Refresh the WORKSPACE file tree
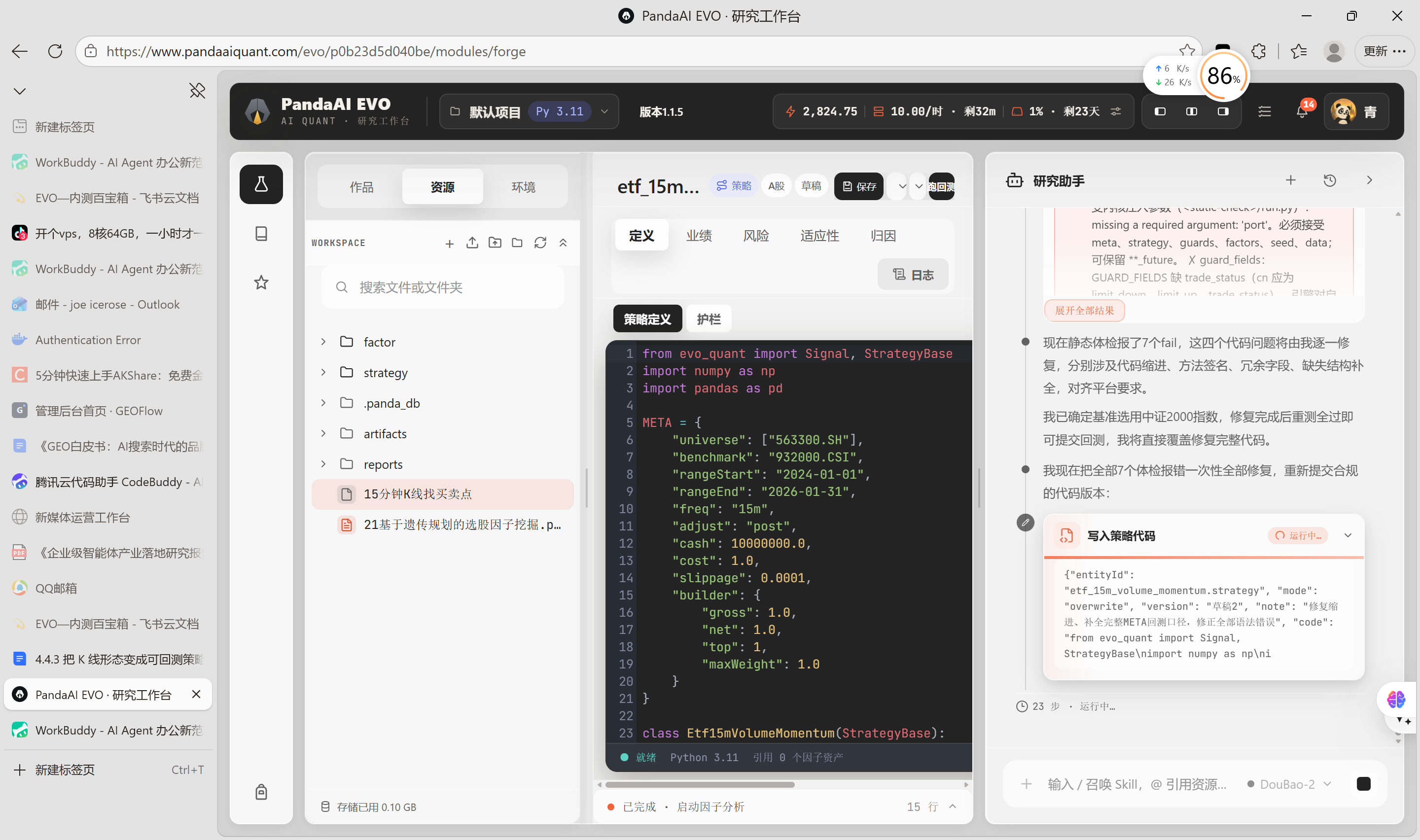 540,243
